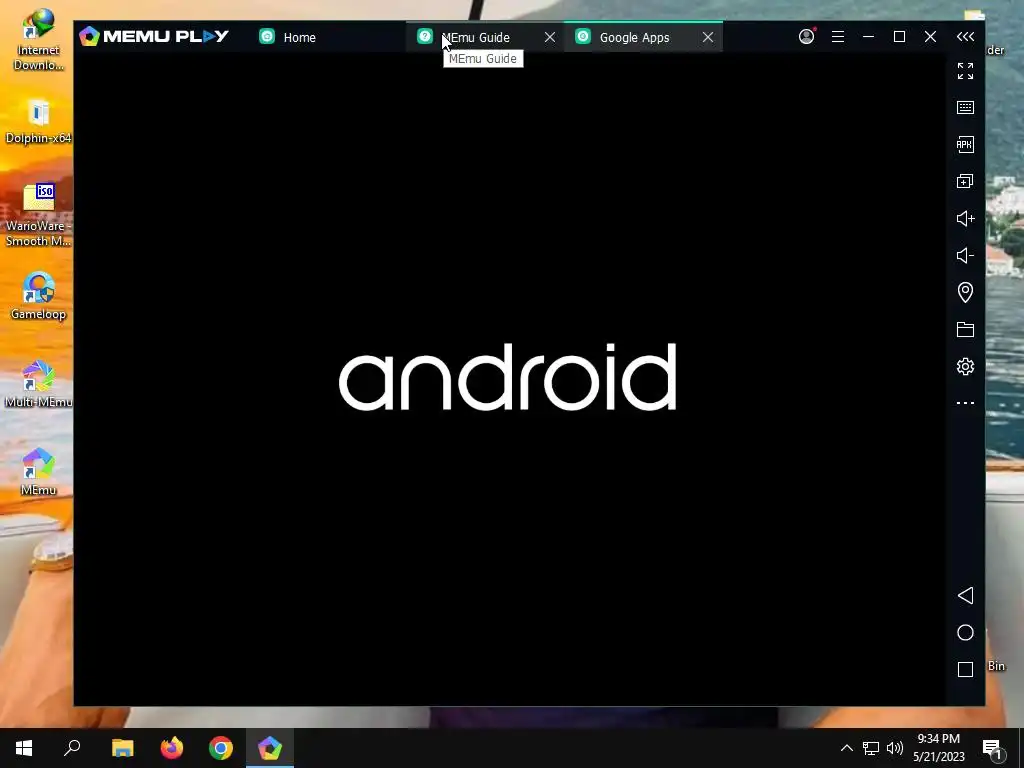Screen dimensions: 1024x768
Task: Open the MEmu hamburger menu
Action: (838, 37)
